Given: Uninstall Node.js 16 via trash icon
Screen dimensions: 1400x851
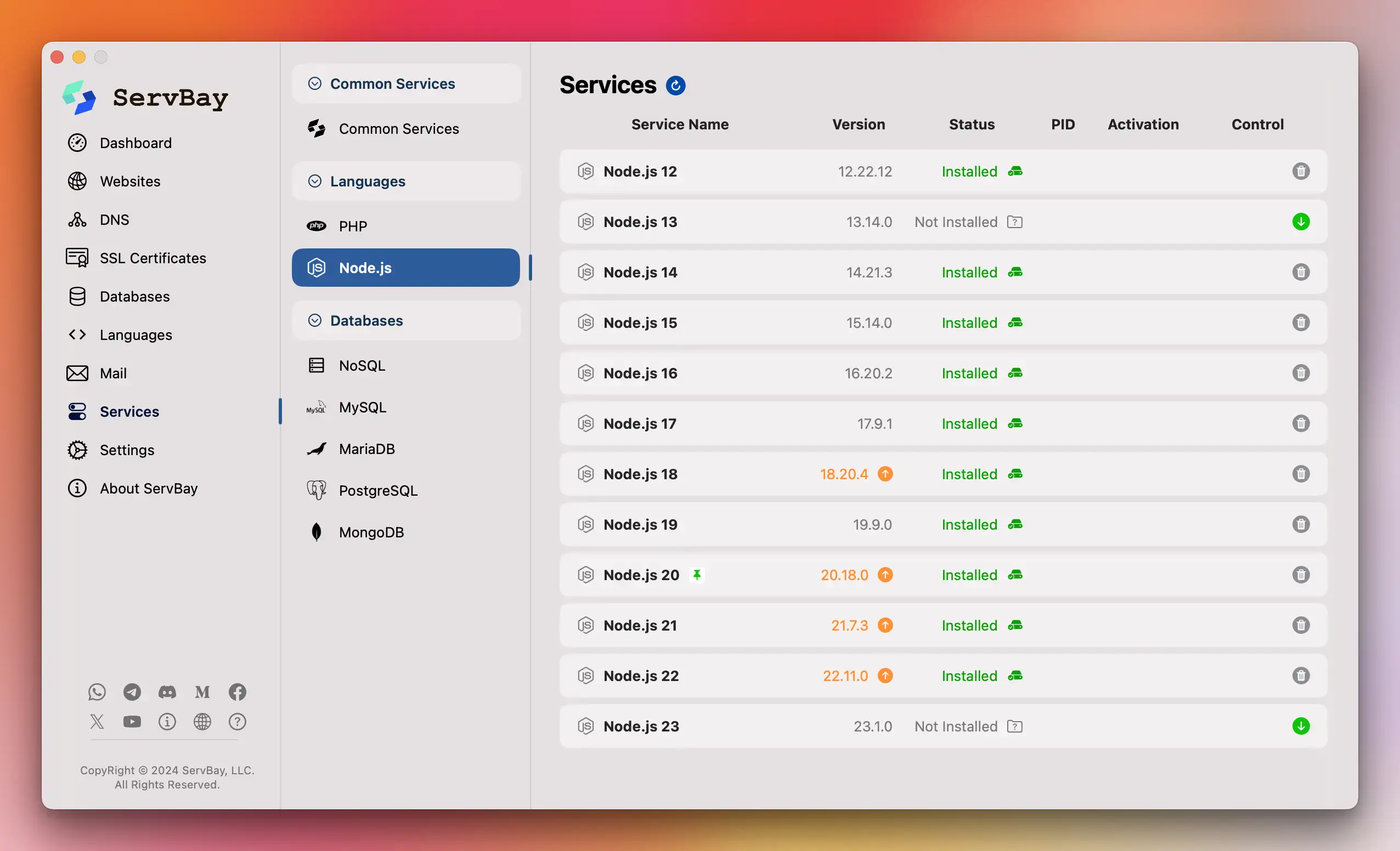Looking at the screenshot, I should point(1301,373).
